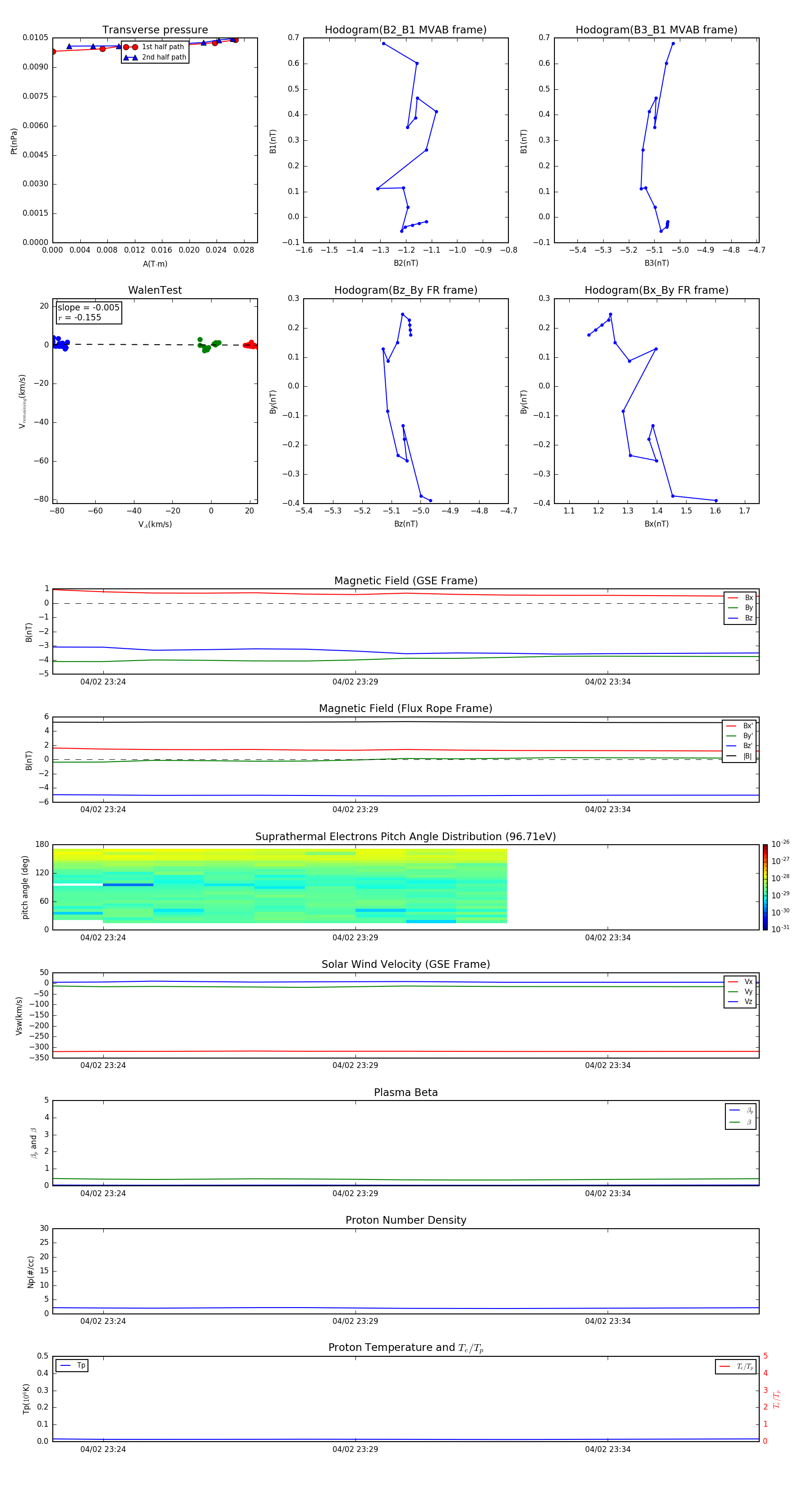The image size is (812, 1489).
Task: Click the 'pitch angle (deg)' axis label
Action: pos(25,887)
